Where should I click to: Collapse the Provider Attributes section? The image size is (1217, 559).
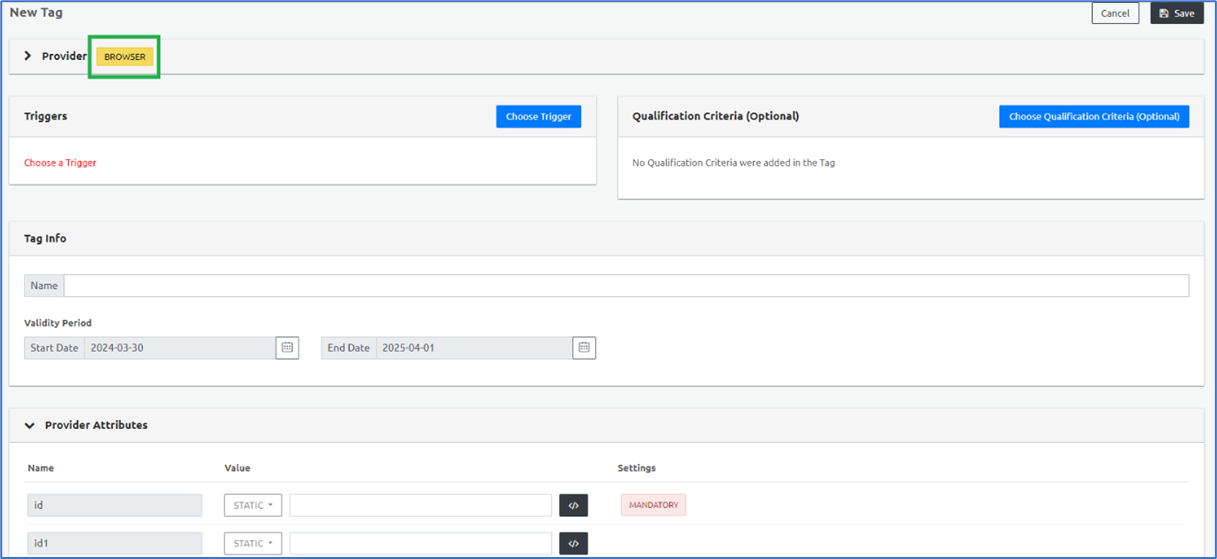click(30, 425)
